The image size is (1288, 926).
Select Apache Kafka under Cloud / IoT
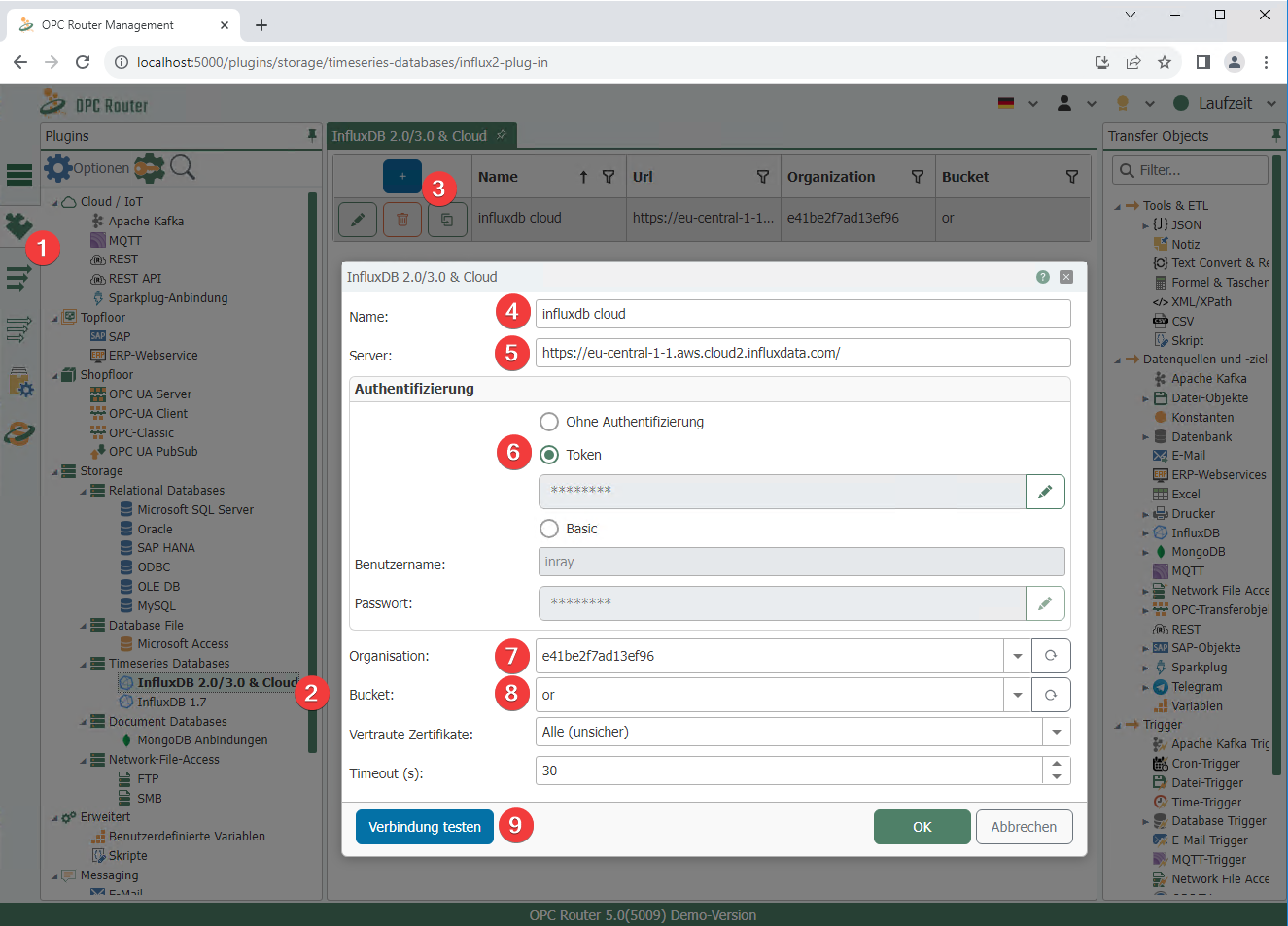tap(146, 221)
